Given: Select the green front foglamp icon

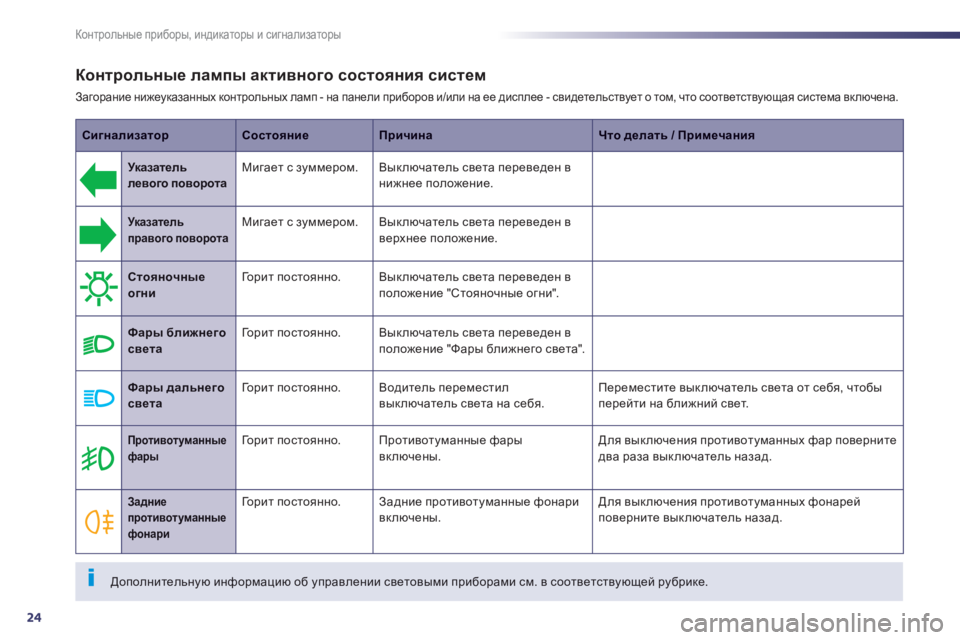Looking at the screenshot, I should 99,456.
